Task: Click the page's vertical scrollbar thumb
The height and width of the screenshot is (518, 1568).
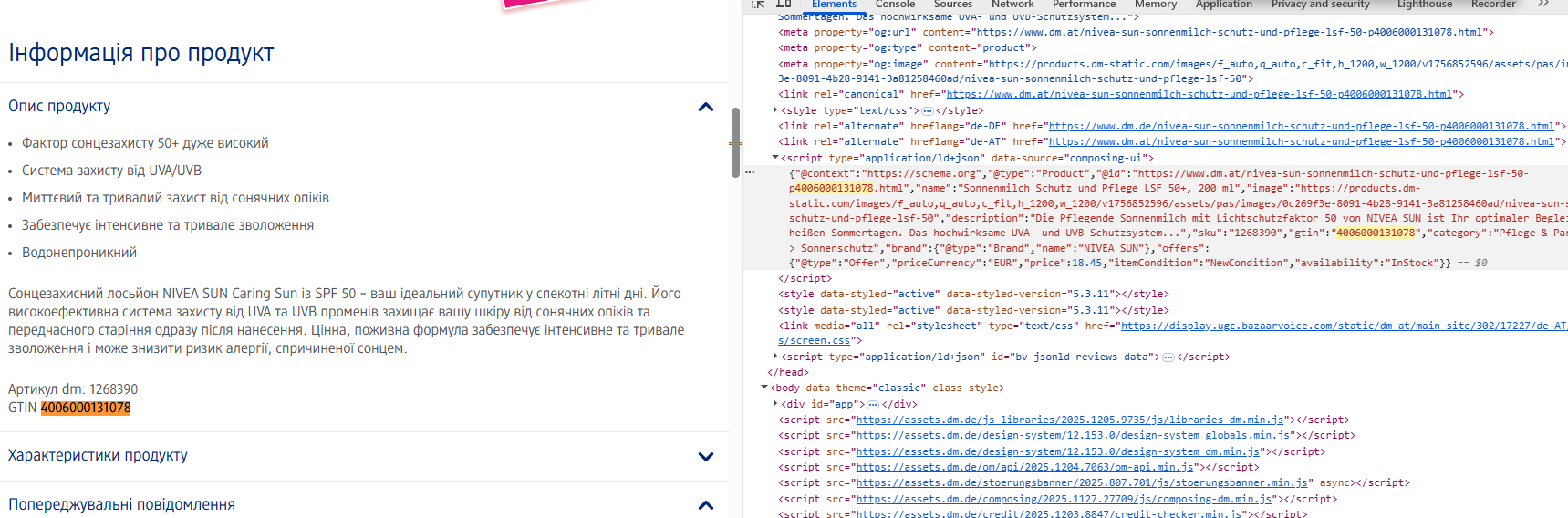Action: pyautogui.click(x=735, y=142)
